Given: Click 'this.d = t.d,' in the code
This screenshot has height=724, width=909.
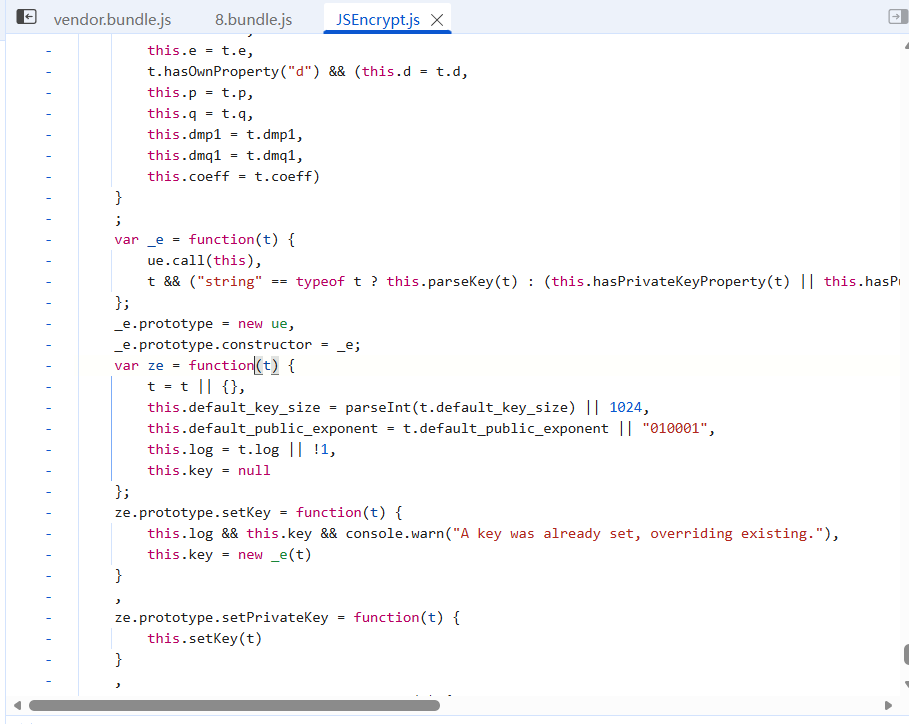Looking at the screenshot, I should tap(415, 71).
